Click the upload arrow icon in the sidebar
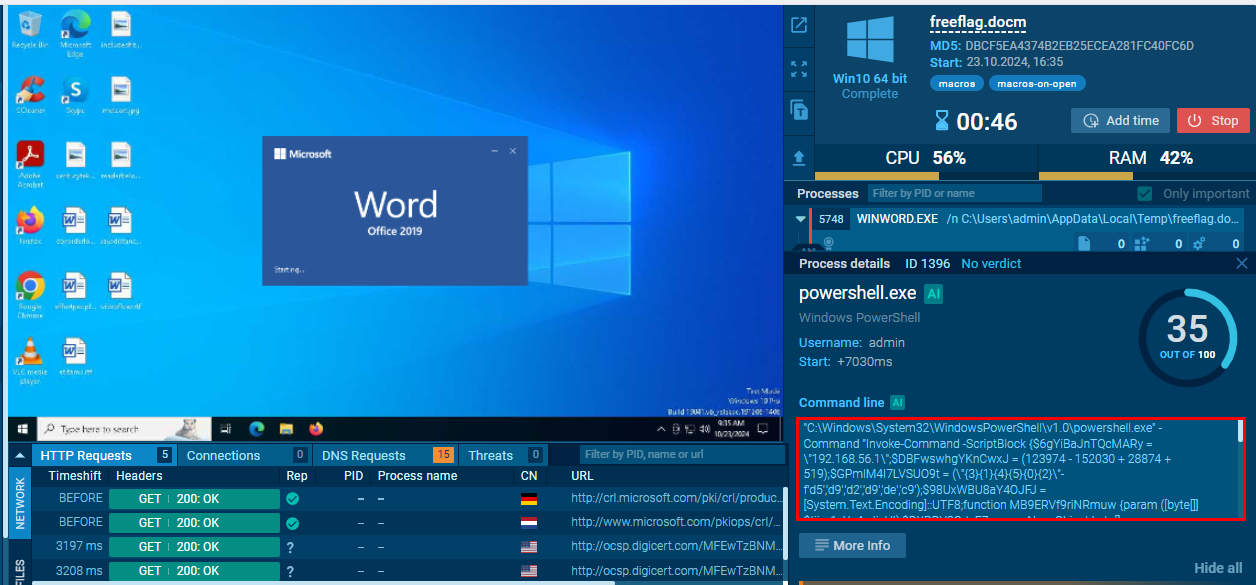 point(799,157)
